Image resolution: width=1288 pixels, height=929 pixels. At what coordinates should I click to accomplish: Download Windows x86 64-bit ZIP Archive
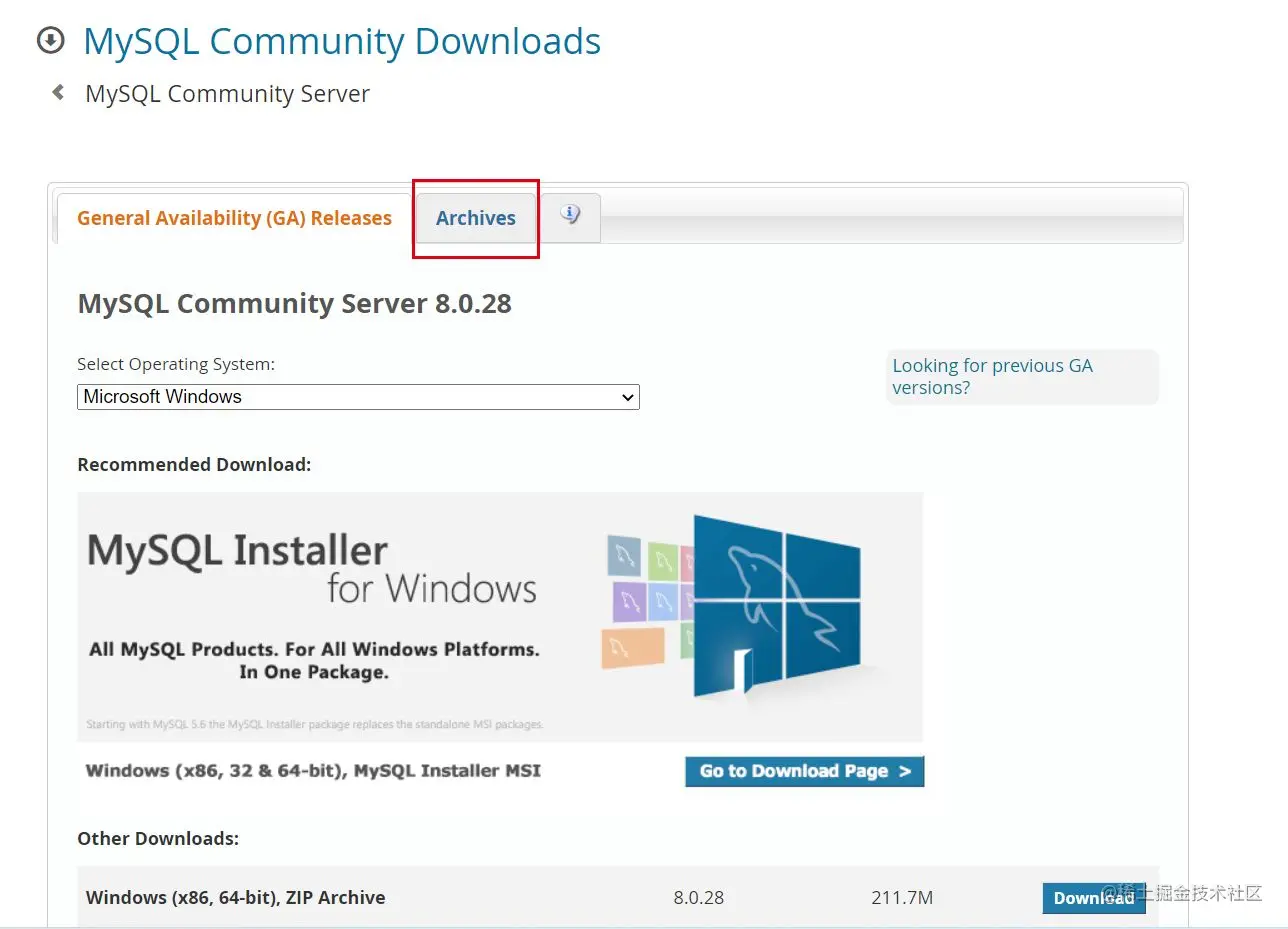tap(1094, 898)
